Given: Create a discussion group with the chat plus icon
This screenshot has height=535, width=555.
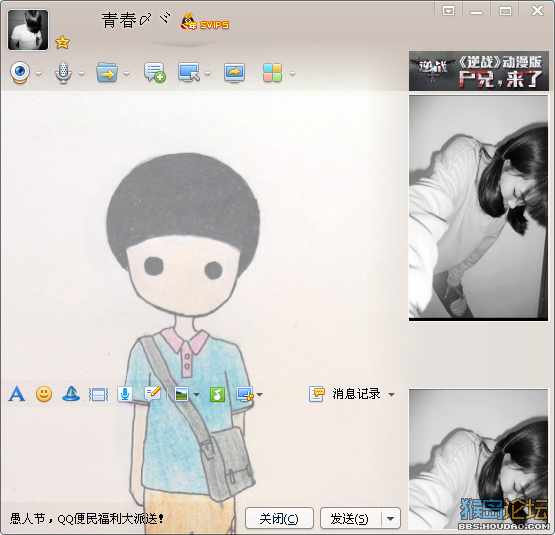Looking at the screenshot, I should [155, 73].
